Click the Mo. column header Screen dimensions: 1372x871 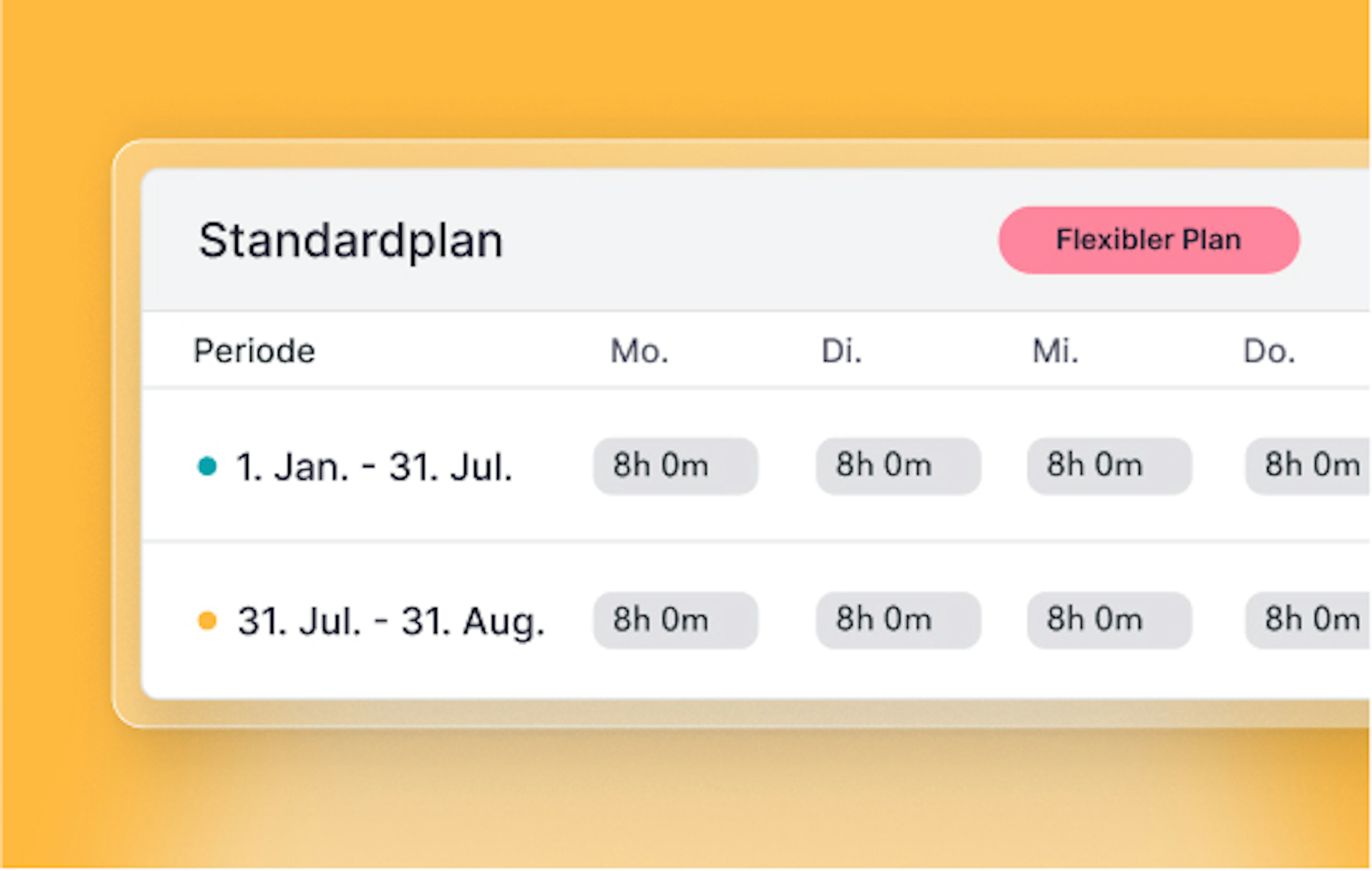coord(639,351)
